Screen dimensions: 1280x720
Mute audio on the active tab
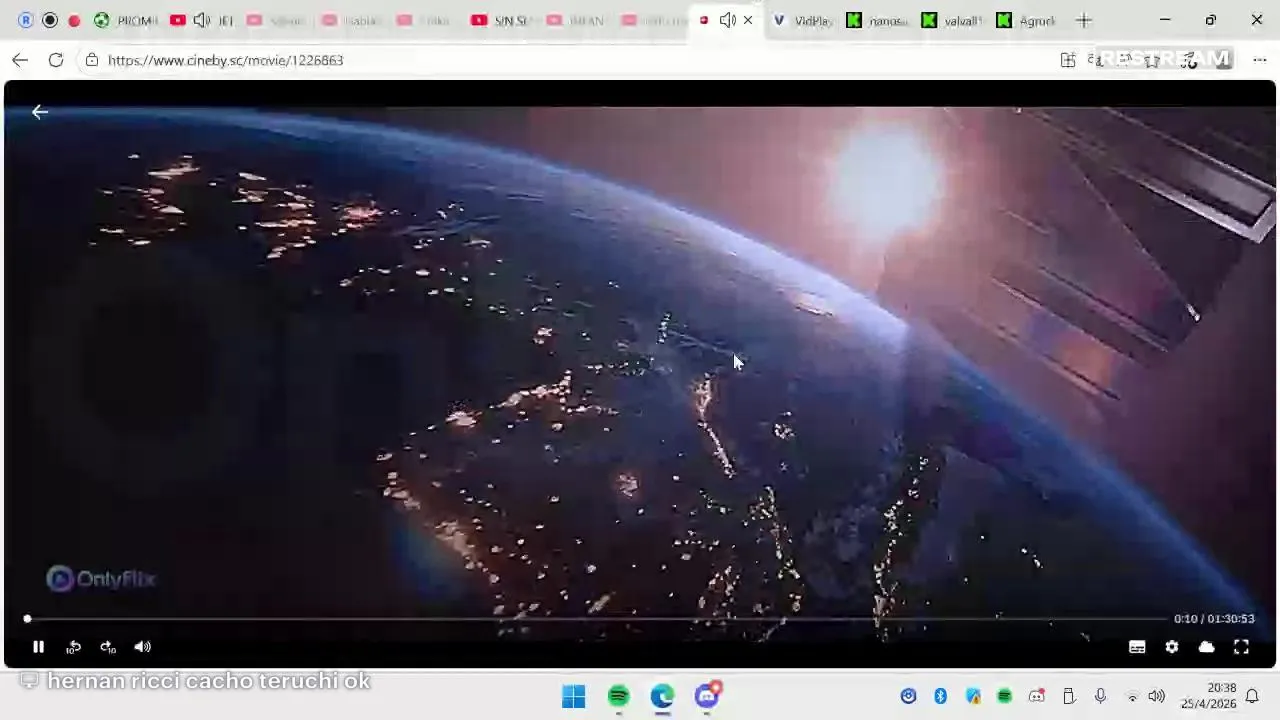click(727, 20)
